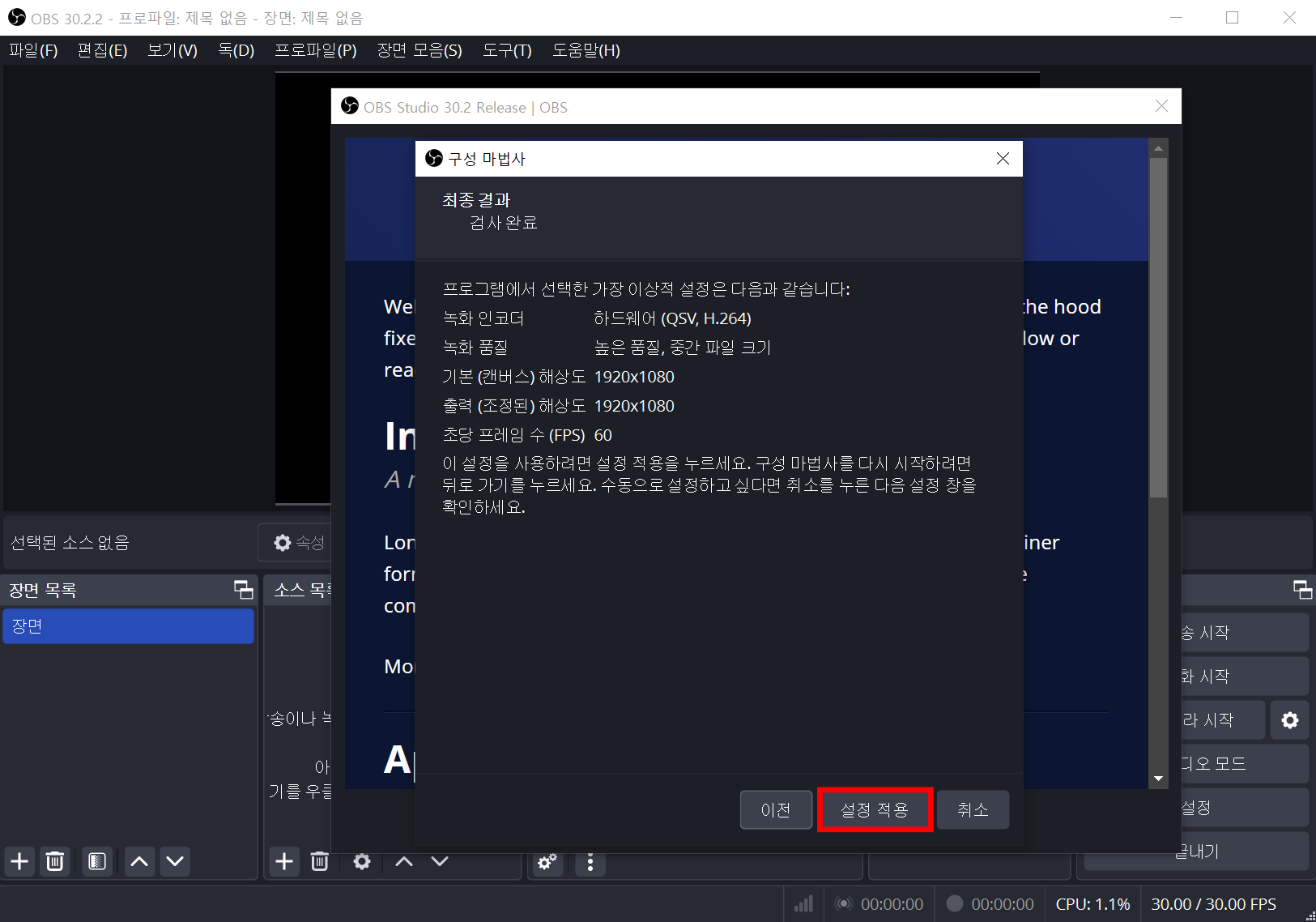Move scene down with arrow icon

(x=175, y=861)
